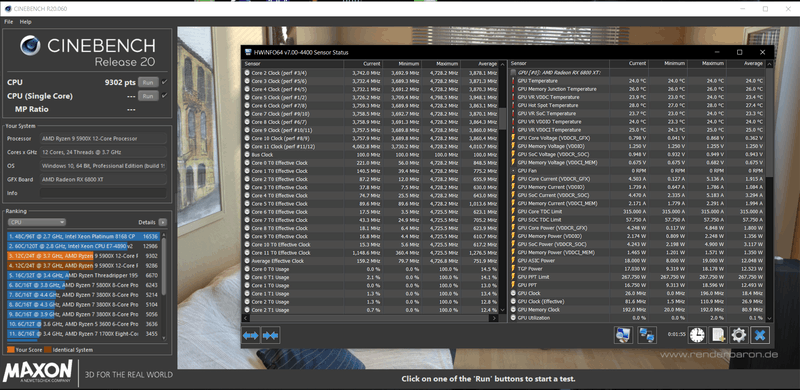Screen dimensions: 800x390
Task: Open the Ranking CPU dropdown
Action: pos(37,222)
